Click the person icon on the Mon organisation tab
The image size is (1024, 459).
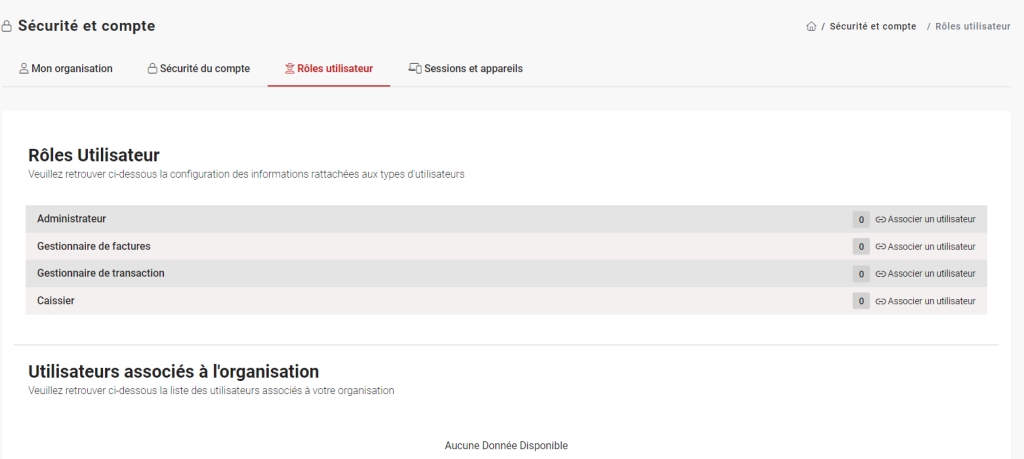coord(24,69)
